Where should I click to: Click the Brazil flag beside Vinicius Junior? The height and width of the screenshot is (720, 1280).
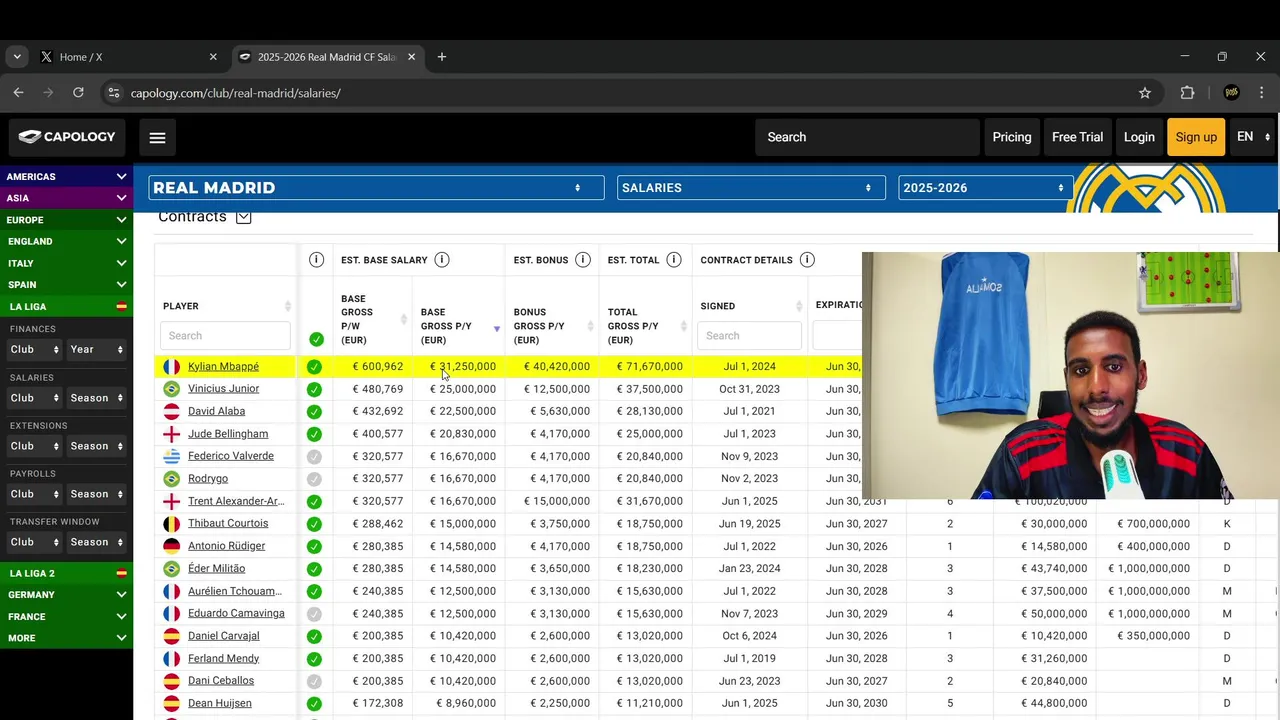tap(171, 389)
